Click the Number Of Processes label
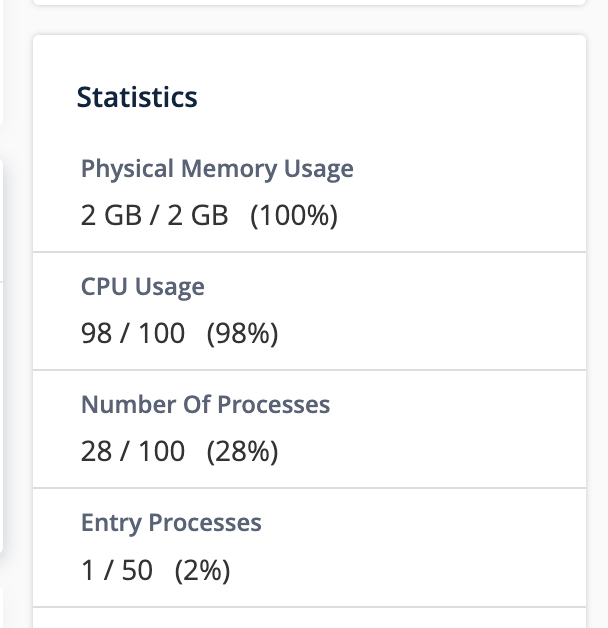The height and width of the screenshot is (628, 608). pos(205,405)
